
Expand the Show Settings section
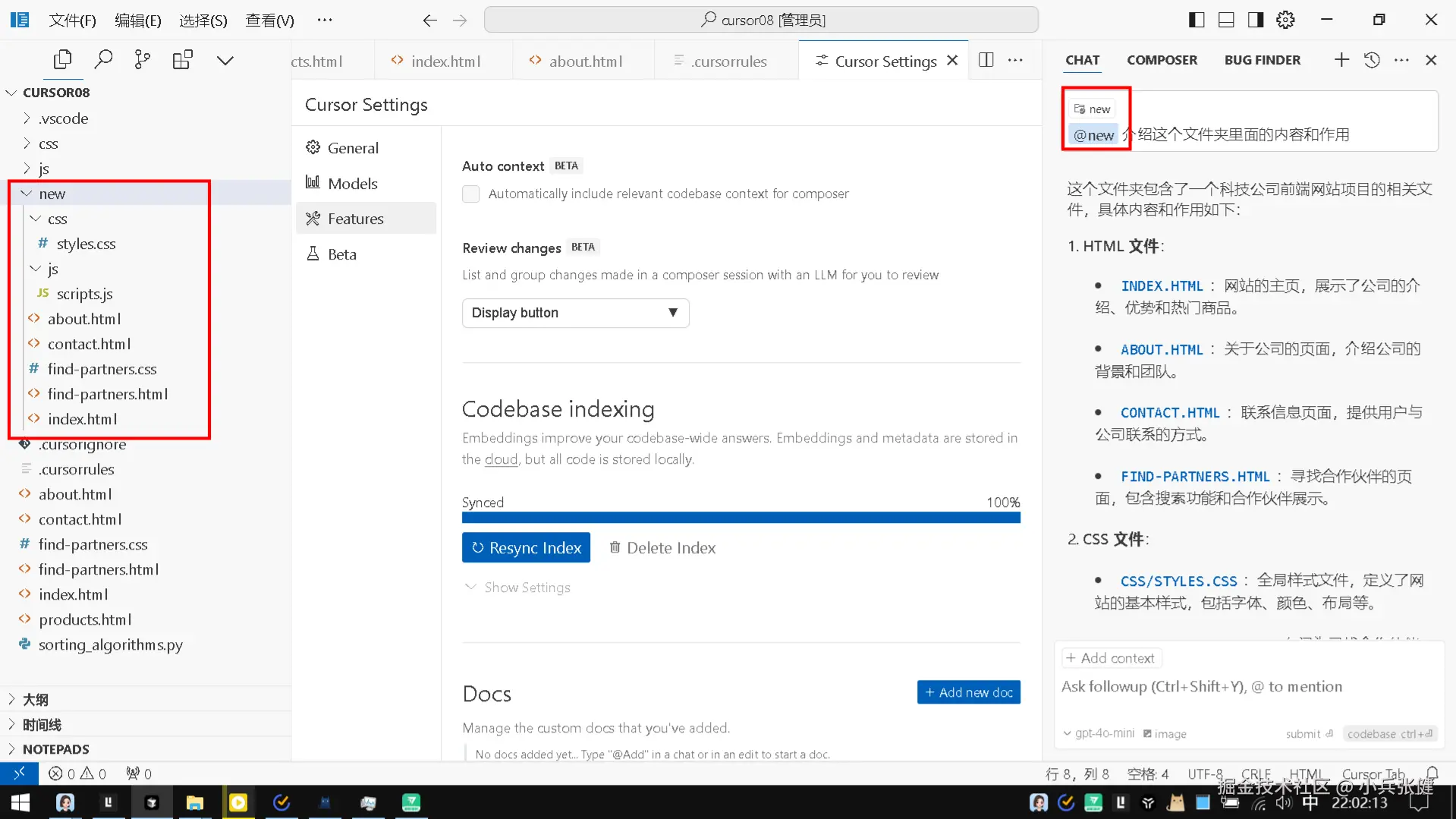click(517, 587)
